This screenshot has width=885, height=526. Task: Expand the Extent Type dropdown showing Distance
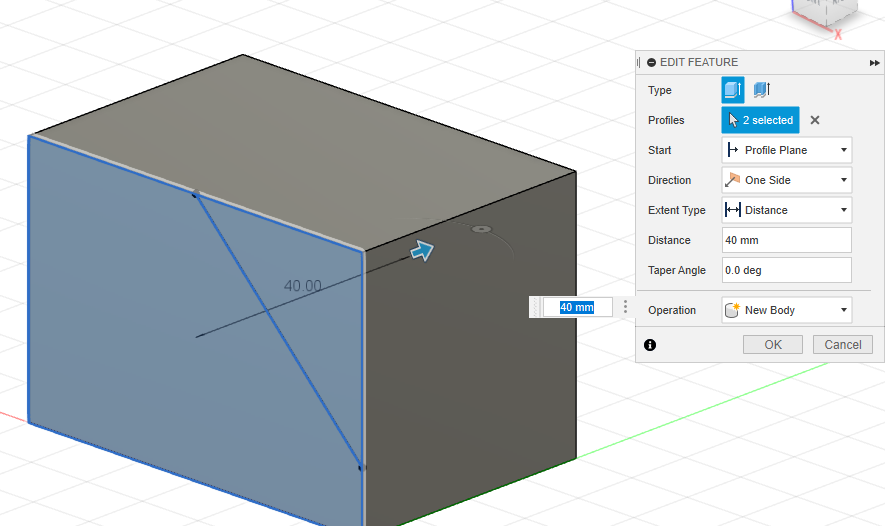coord(786,210)
